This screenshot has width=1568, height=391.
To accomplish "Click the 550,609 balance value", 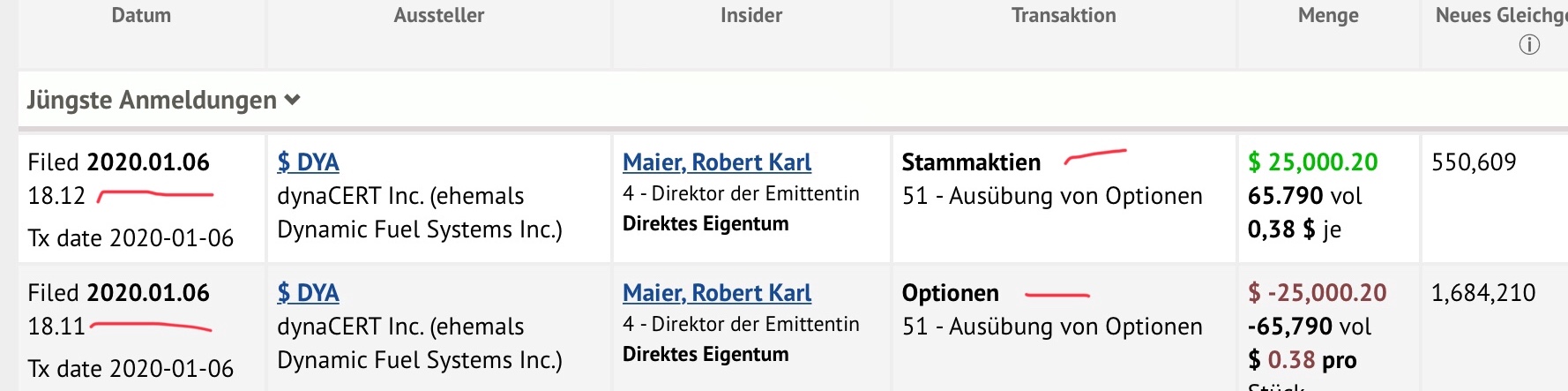I will [1474, 162].
